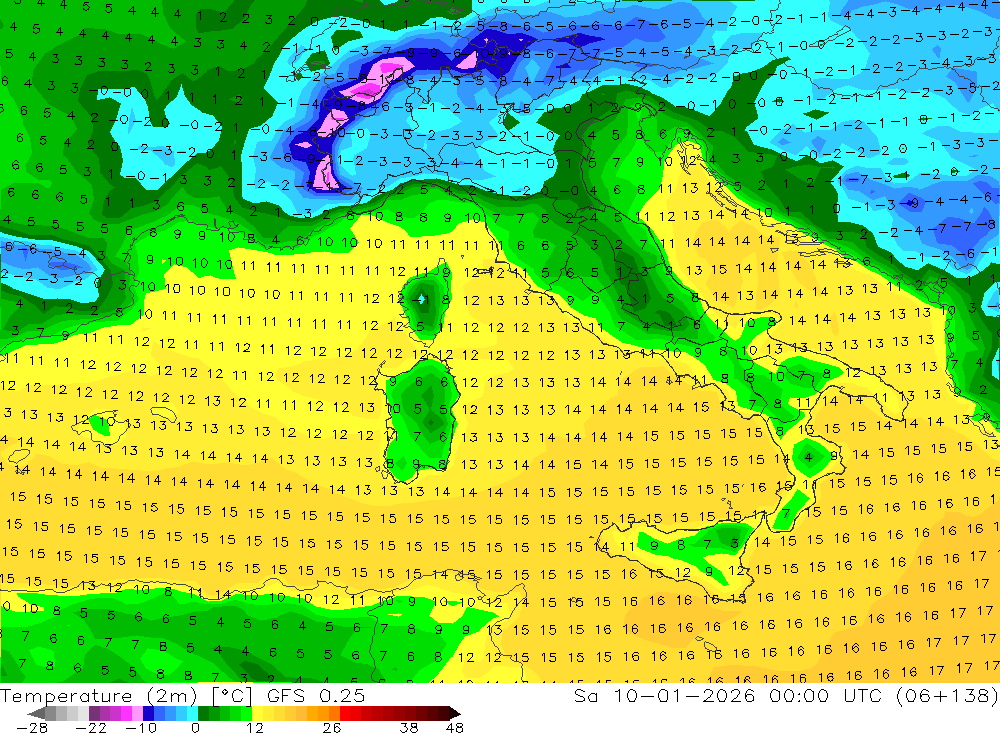Pick the bright yellow legend swatch at 12
The width and height of the screenshot is (1000, 733).
[x=257, y=713]
